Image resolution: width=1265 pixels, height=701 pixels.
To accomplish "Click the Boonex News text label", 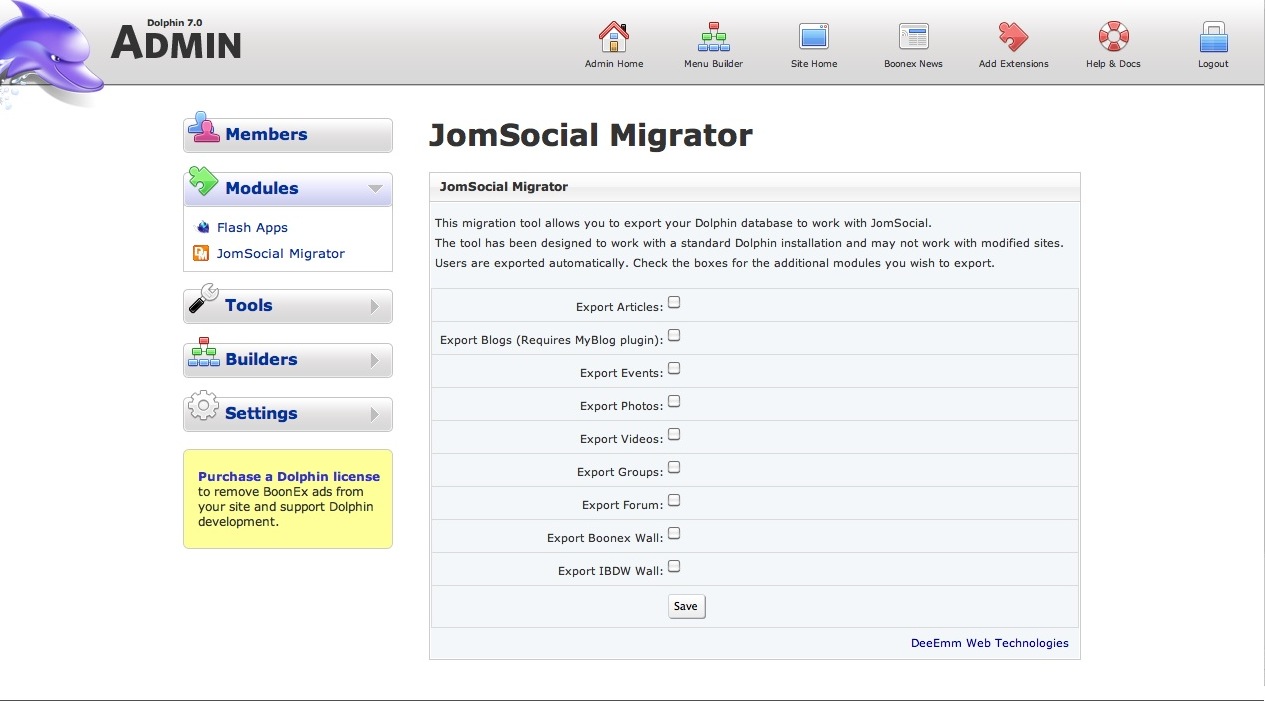I will 914,64.
